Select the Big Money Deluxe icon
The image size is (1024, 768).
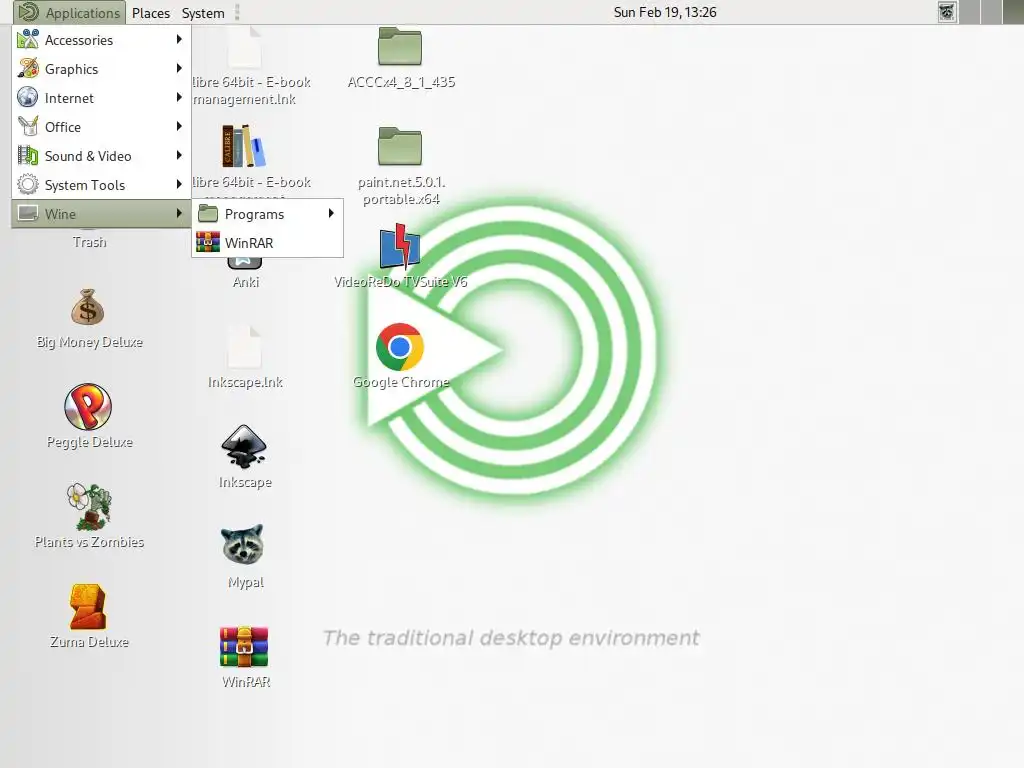pyautogui.click(x=88, y=307)
